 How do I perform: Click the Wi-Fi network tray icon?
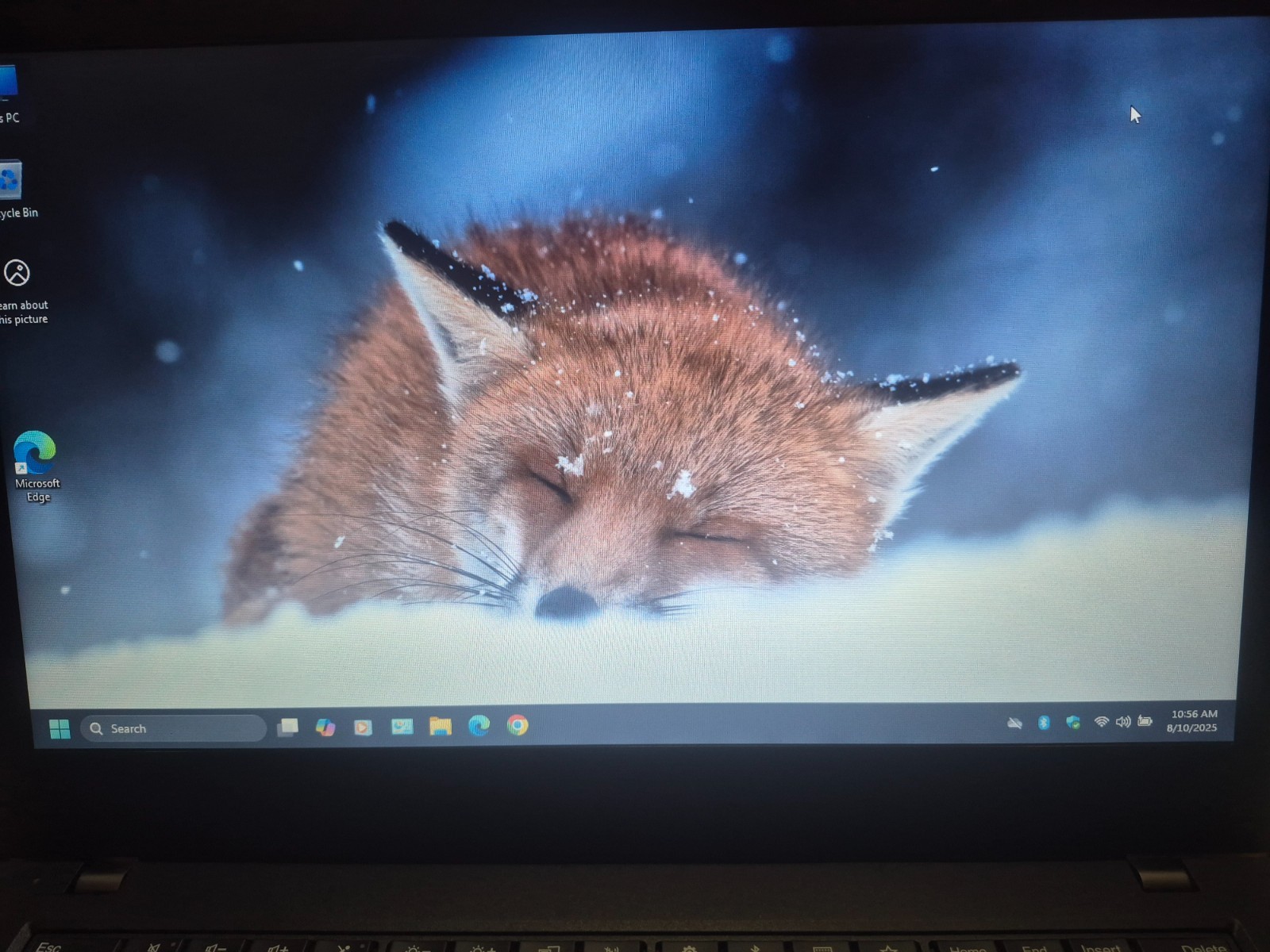coord(1101,722)
